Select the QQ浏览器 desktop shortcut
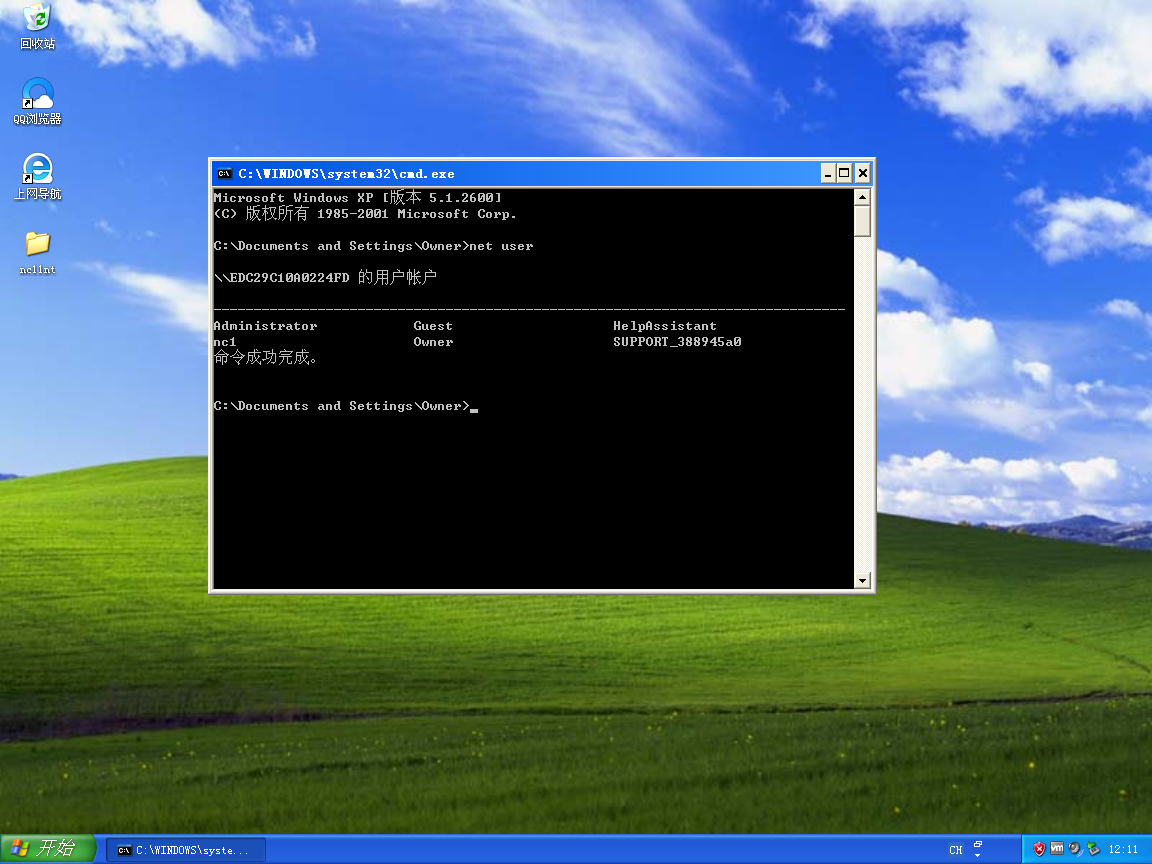Image resolution: width=1152 pixels, height=864 pixels. click(37, 101)
